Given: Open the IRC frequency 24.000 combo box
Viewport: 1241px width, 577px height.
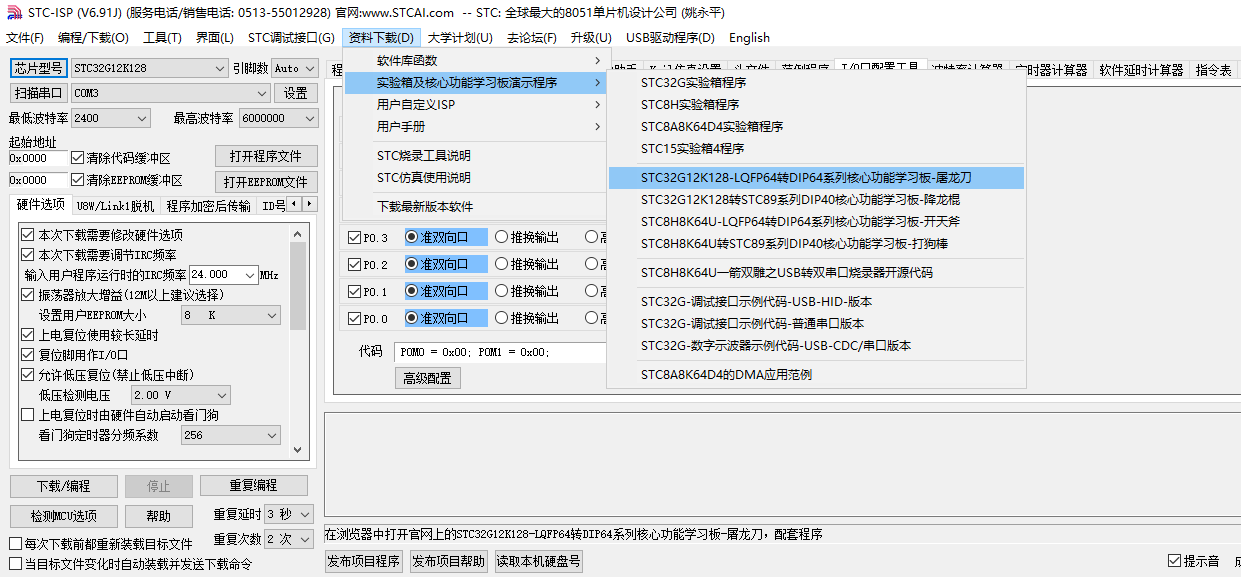Looking at the screenshot, I should pos(223,275).
